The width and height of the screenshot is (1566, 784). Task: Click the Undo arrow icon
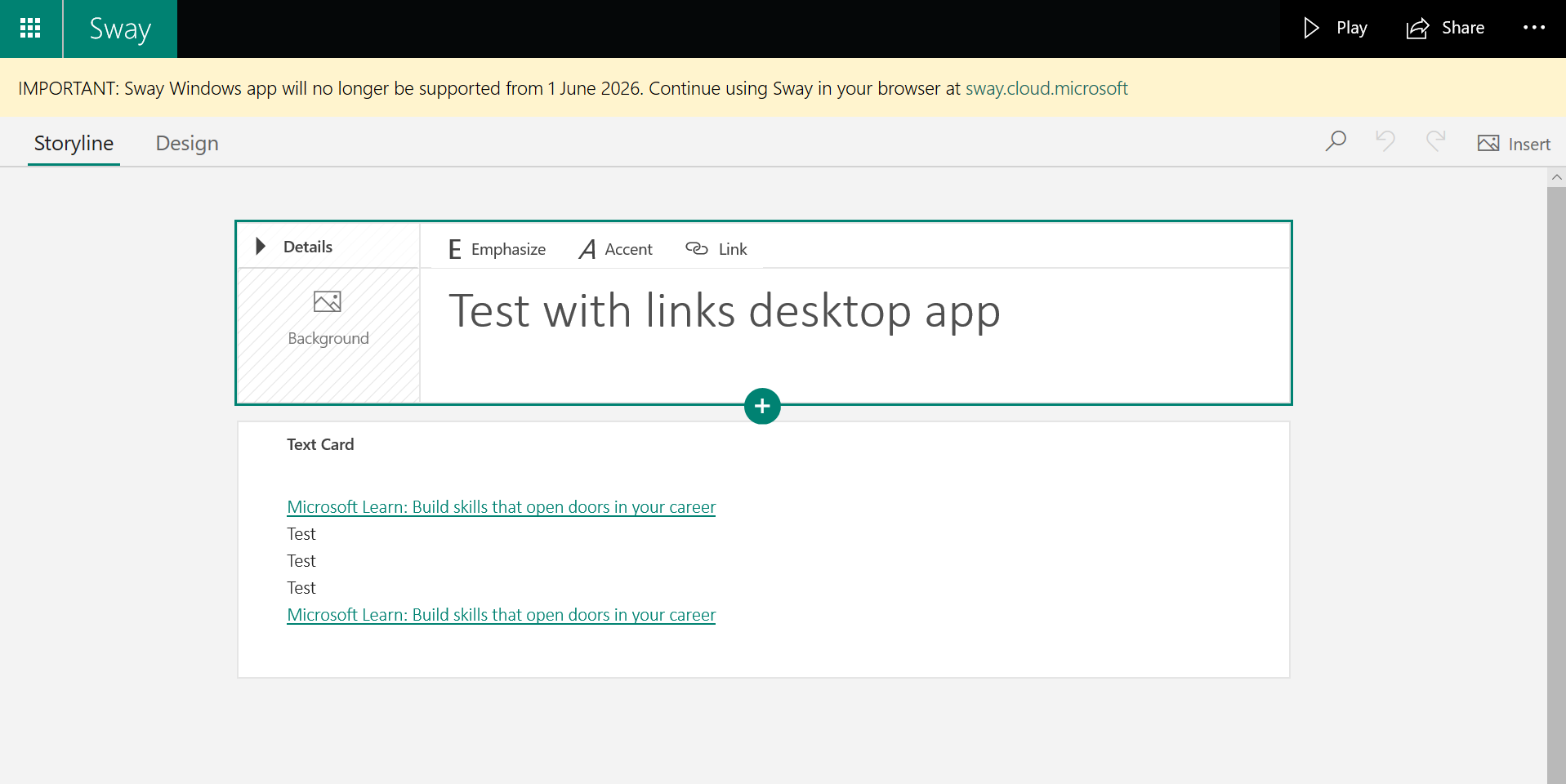point(1385,141)
